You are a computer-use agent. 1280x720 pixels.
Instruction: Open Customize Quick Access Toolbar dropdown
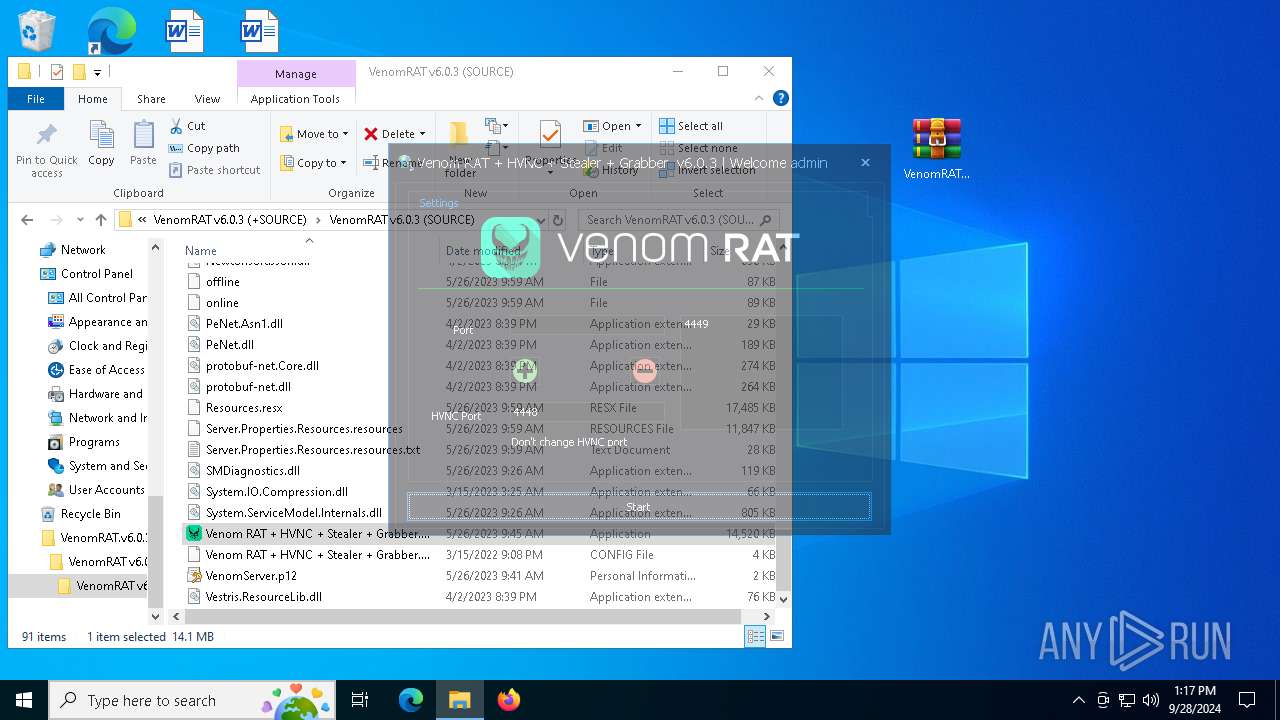click(x=97, y=72)
